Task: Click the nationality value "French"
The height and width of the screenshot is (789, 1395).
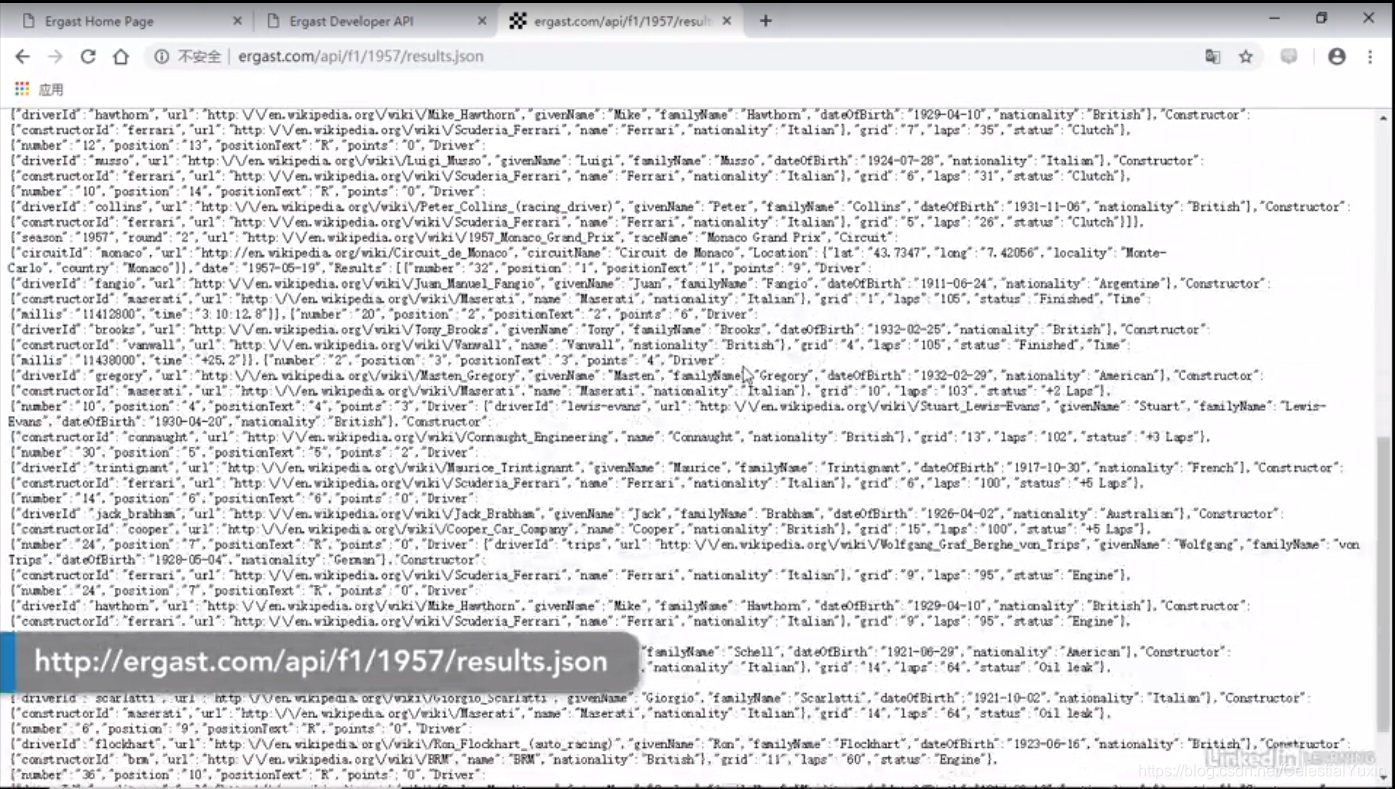Action: (1216, 468)
